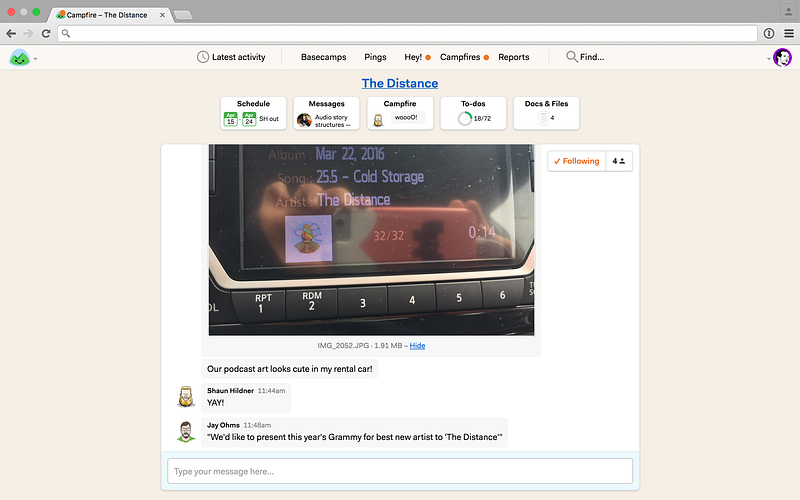Click the 11:44am timestamp
The width and height of the screenshot is (800, 500).
tap(271, 391)
